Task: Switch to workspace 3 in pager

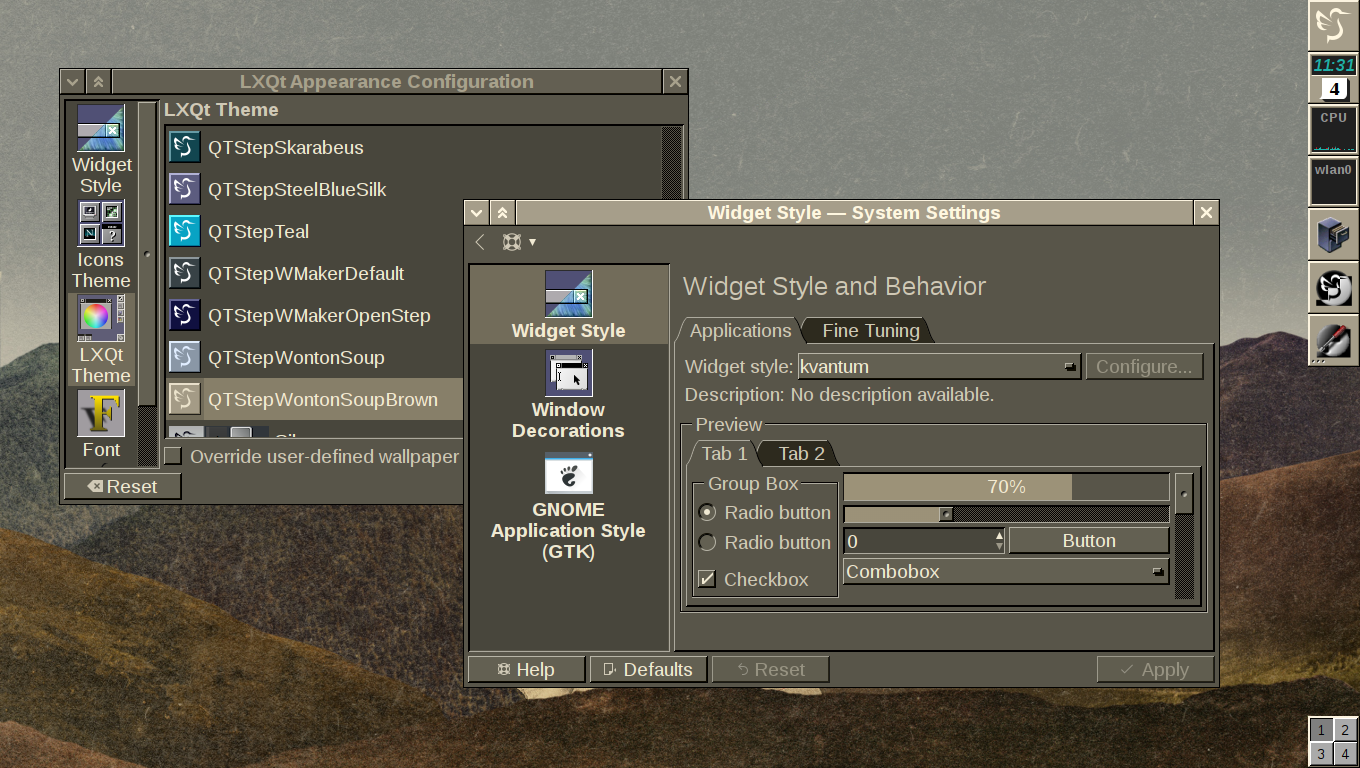Action: [x=1321, y=754]
